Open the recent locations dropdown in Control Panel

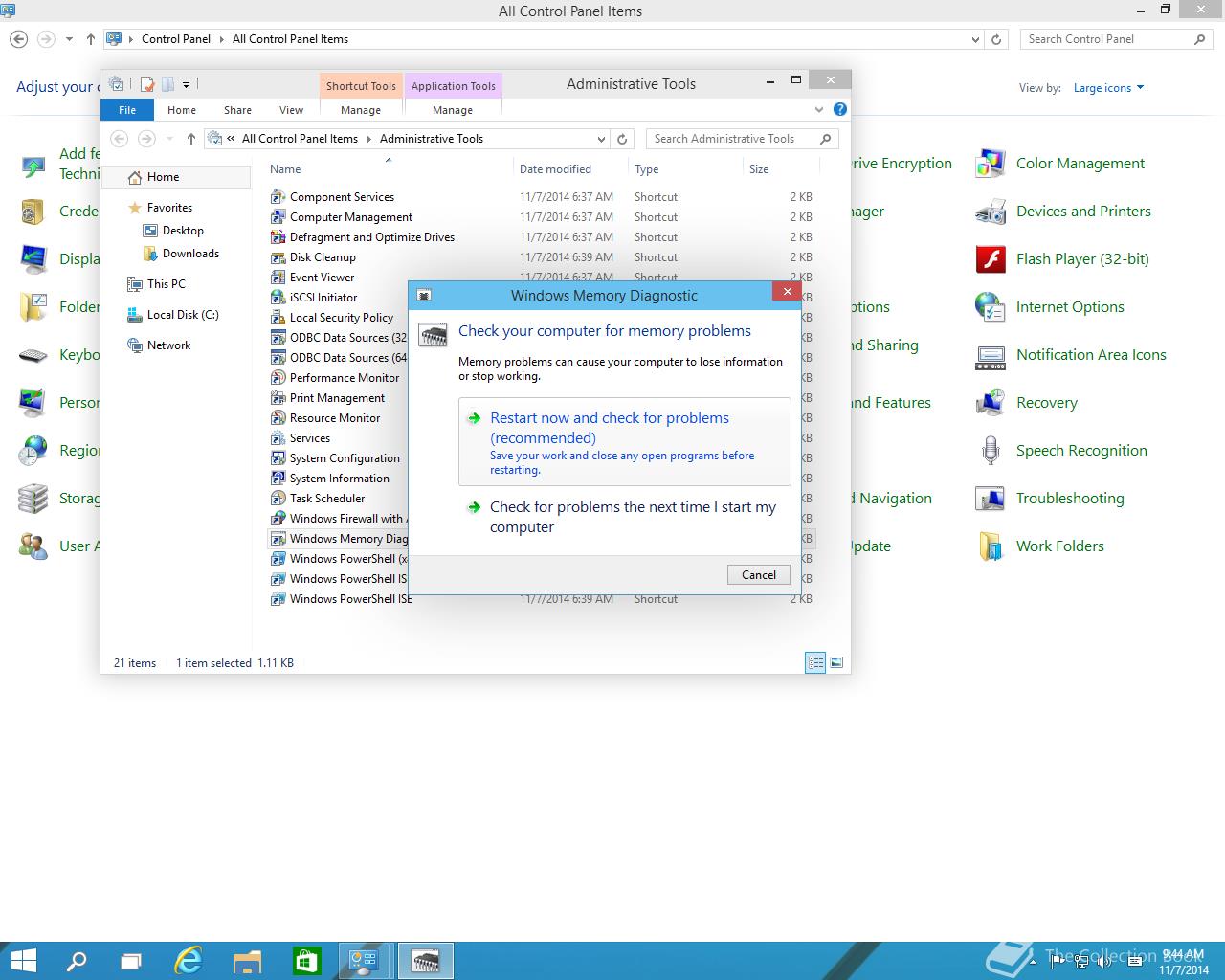coord(69,39)
